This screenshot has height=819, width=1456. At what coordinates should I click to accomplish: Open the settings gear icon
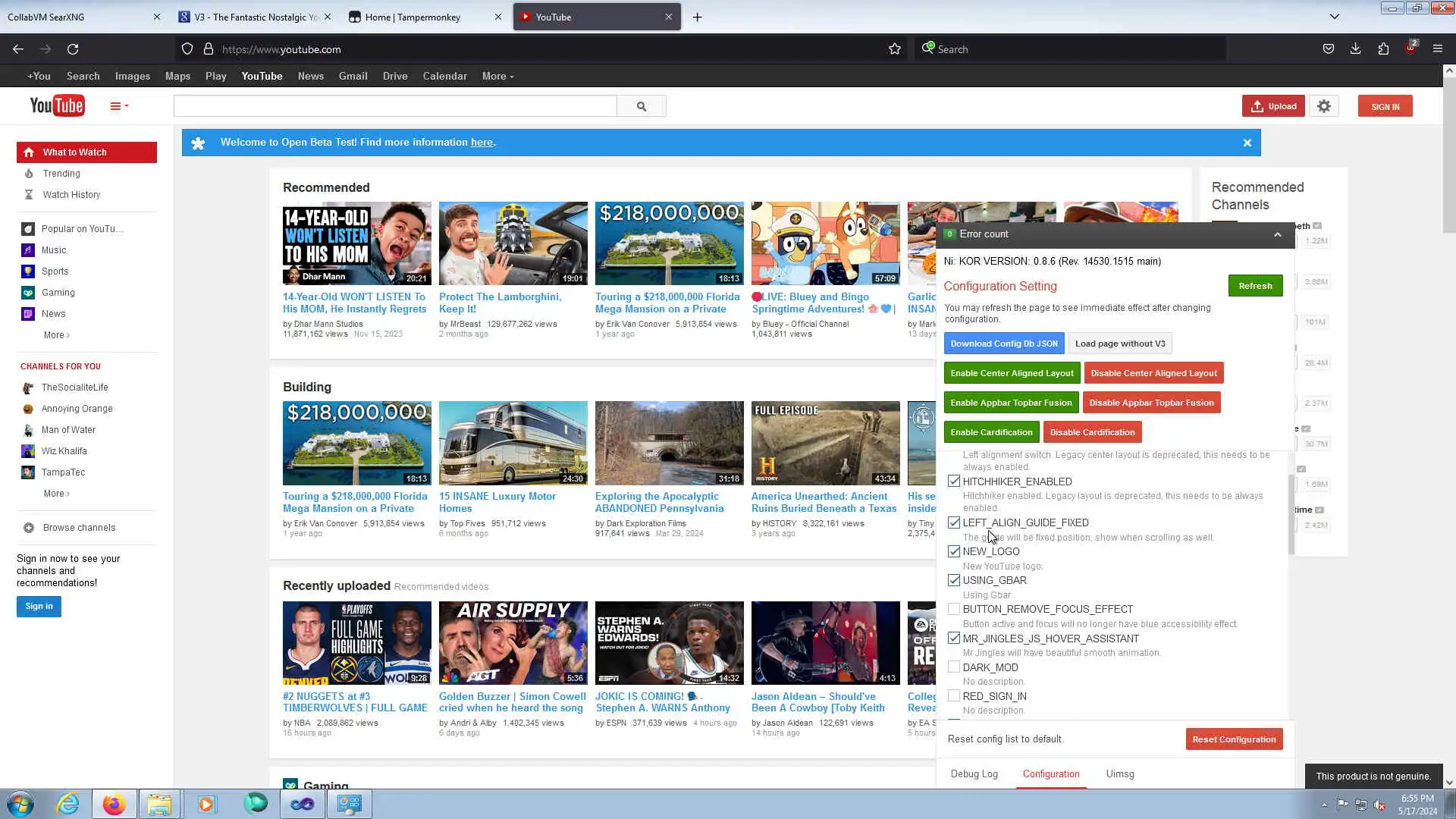[x=1324, y=106]
